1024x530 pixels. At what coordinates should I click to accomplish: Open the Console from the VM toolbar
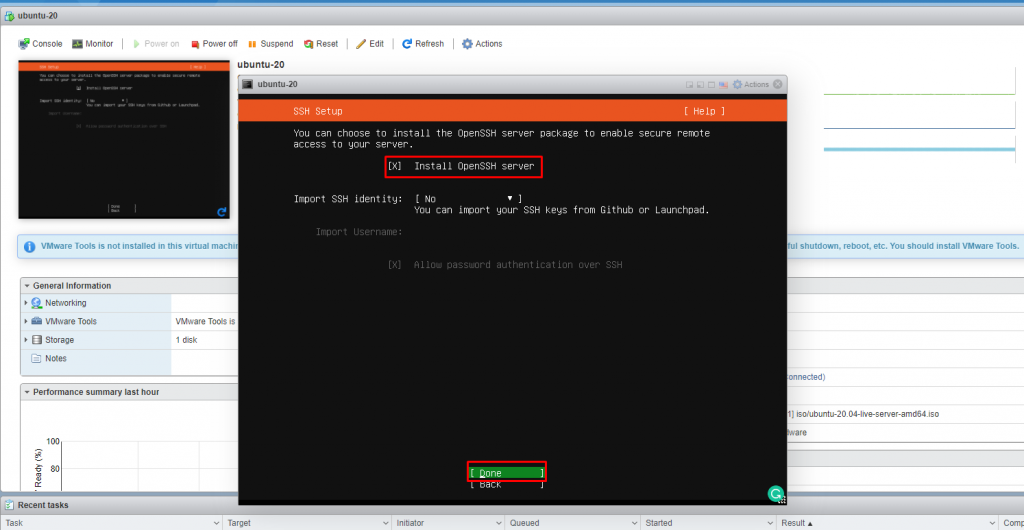tap(40, 44)
